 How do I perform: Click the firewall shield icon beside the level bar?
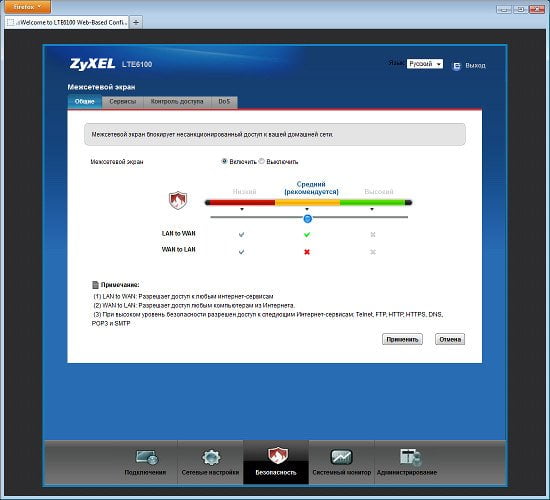point(178,200)
